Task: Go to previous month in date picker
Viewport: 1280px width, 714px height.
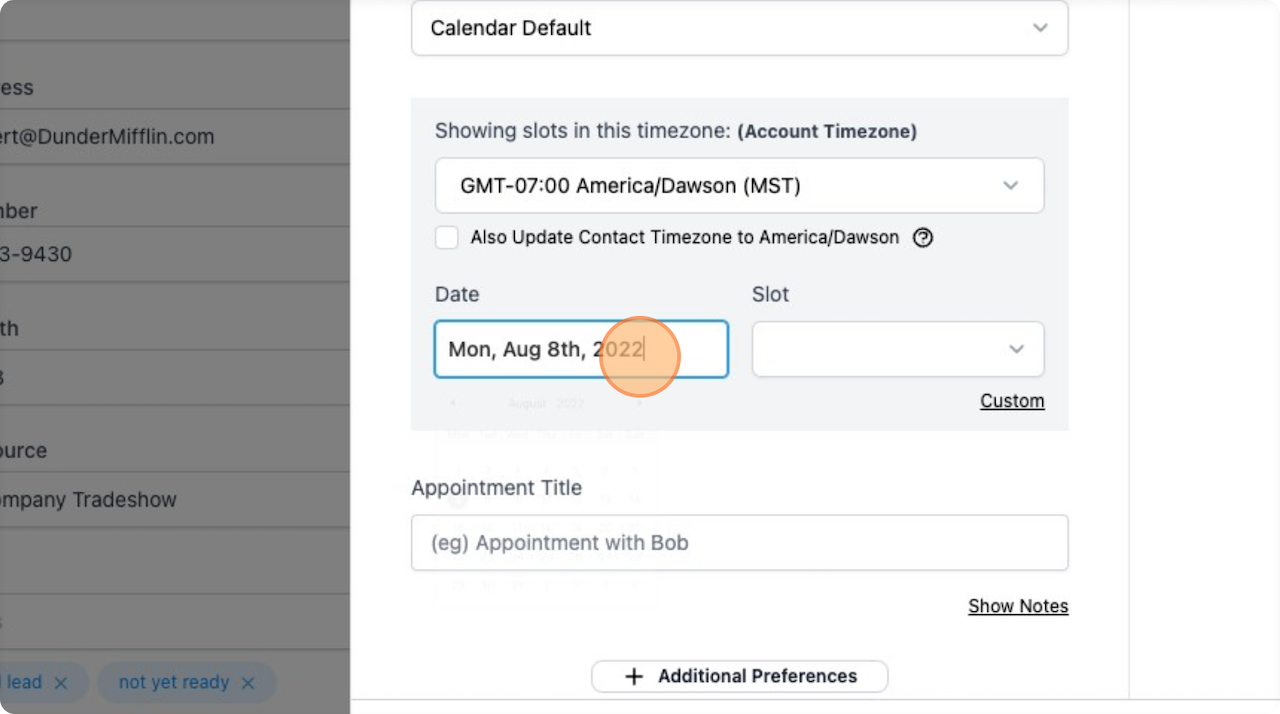Action: coord(453,404)
